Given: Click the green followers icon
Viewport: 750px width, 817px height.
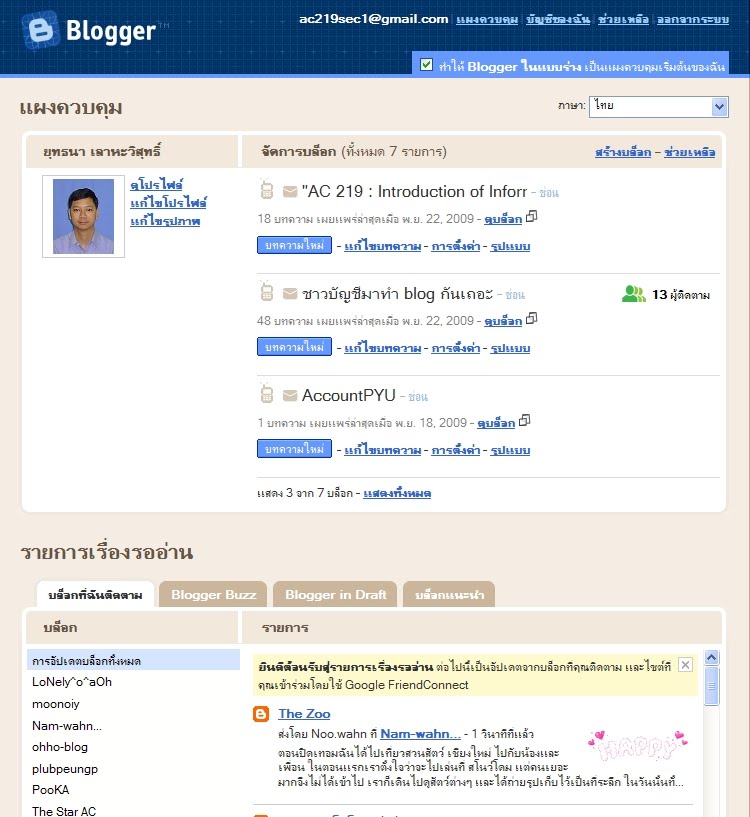Looking at the screenshot, I should coord(633,294).
